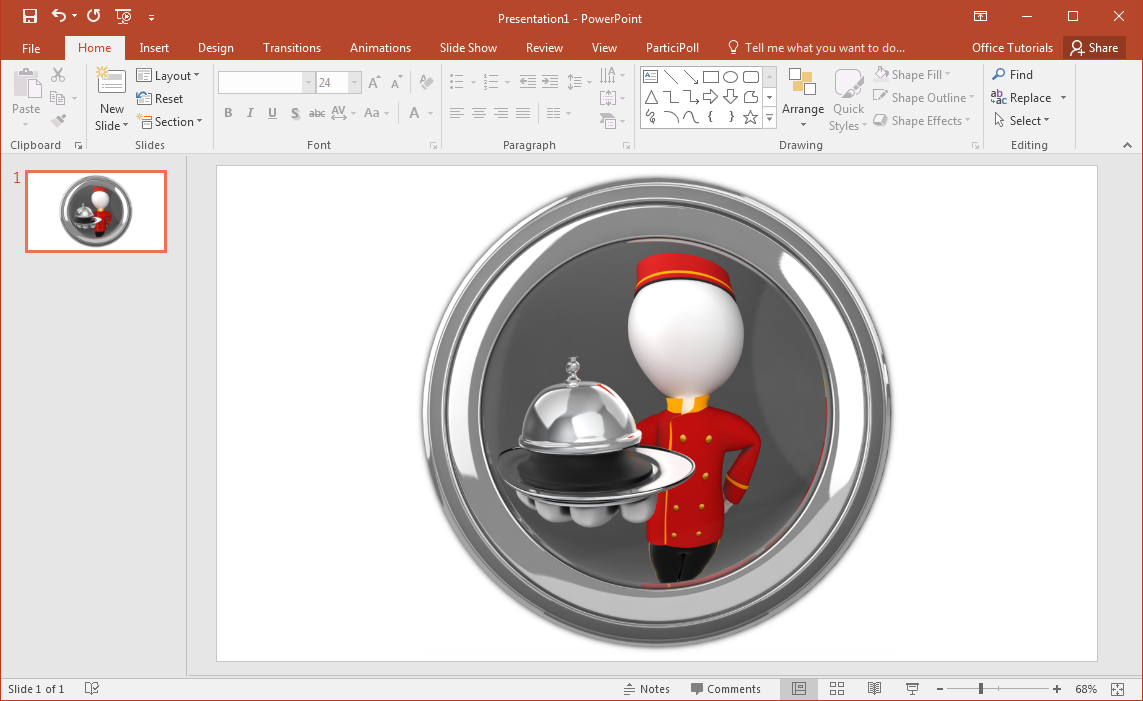Expand the Select dropdown in Editing
1143x701 pixels.
[1022, 121]
